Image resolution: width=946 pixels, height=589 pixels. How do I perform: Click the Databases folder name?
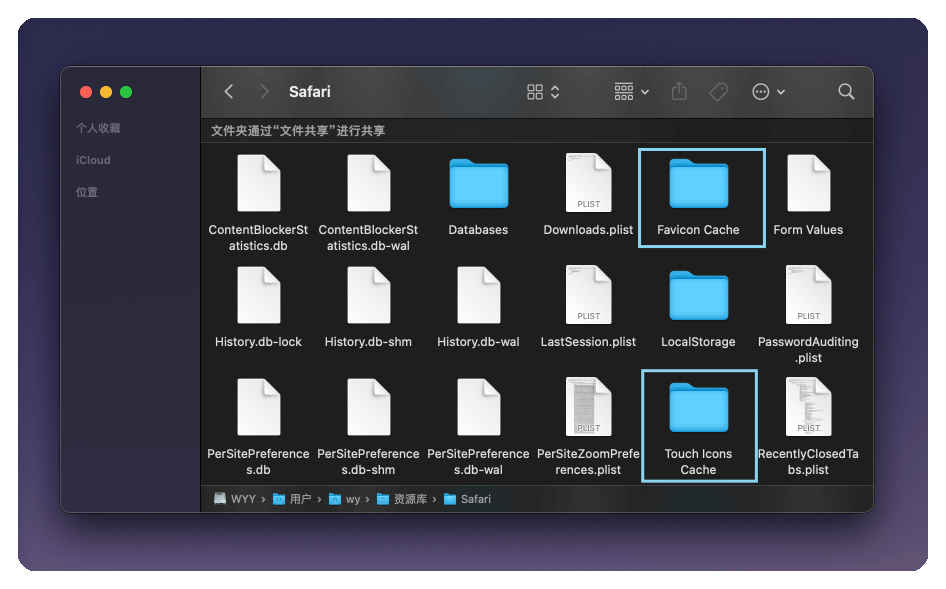(x=478, y=230)
